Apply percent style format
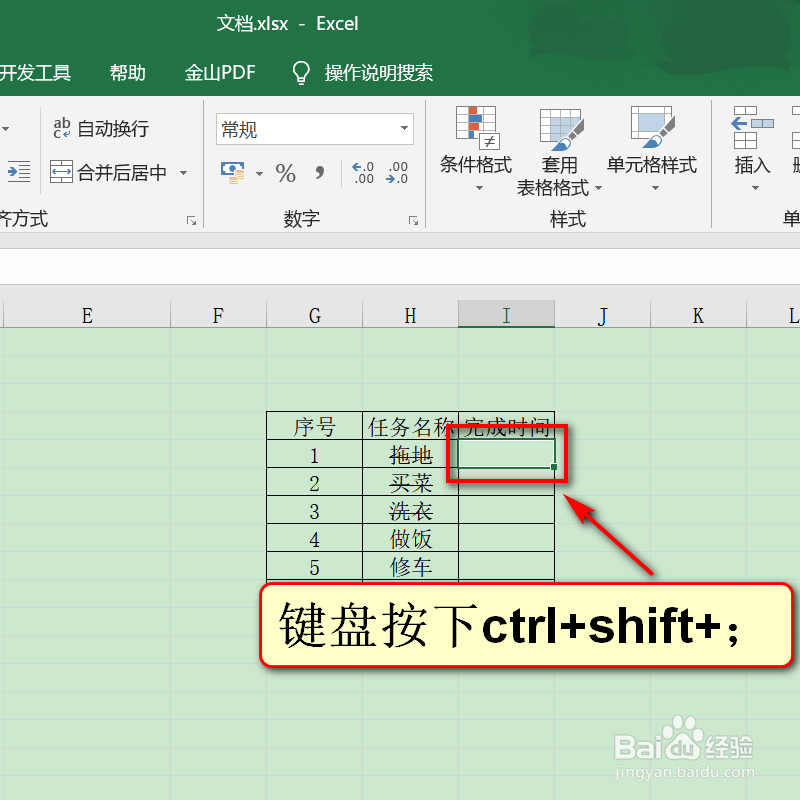This screenshot has width=800, height=800. pos(285,173)
